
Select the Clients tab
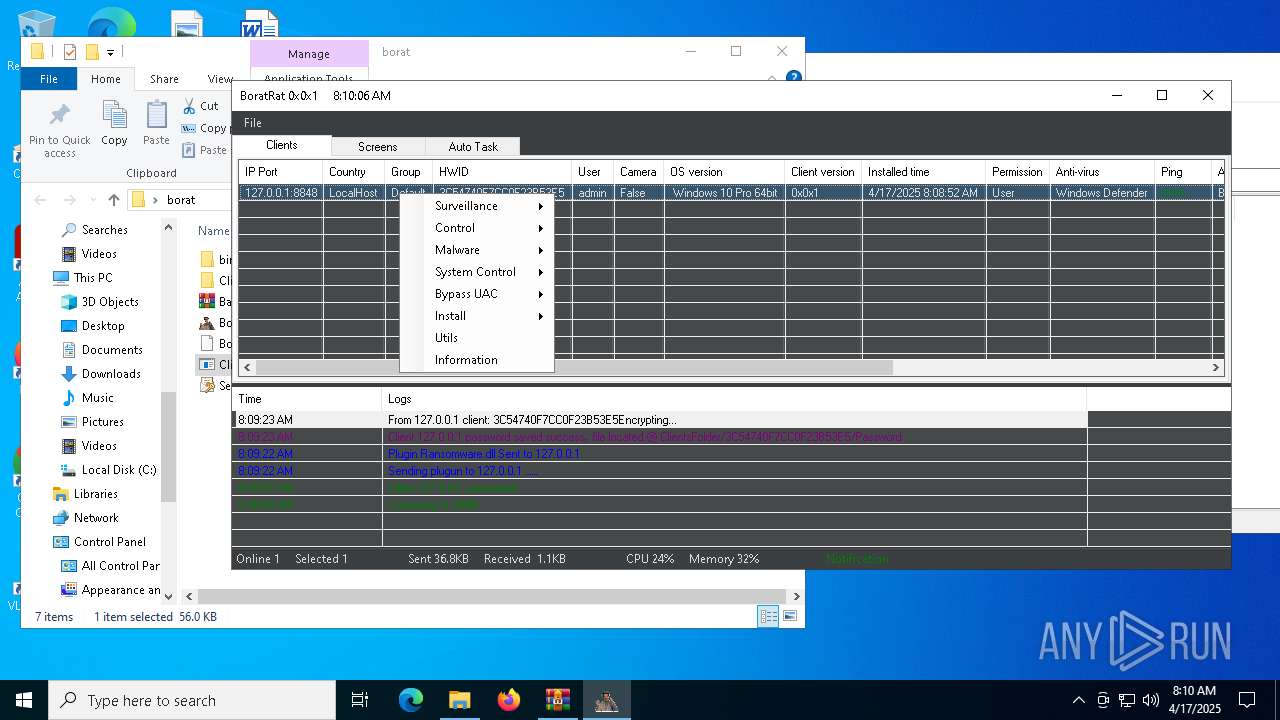tap(282, 145)
